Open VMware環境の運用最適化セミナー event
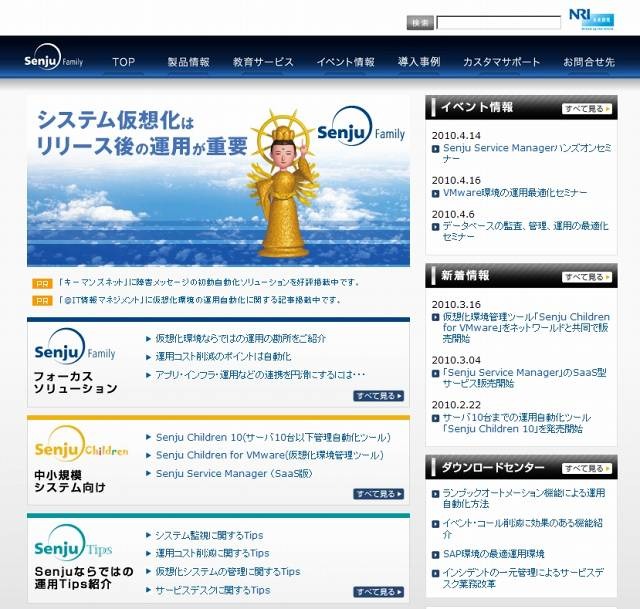Viewport: 640px width, 609px height. (515, 193)
